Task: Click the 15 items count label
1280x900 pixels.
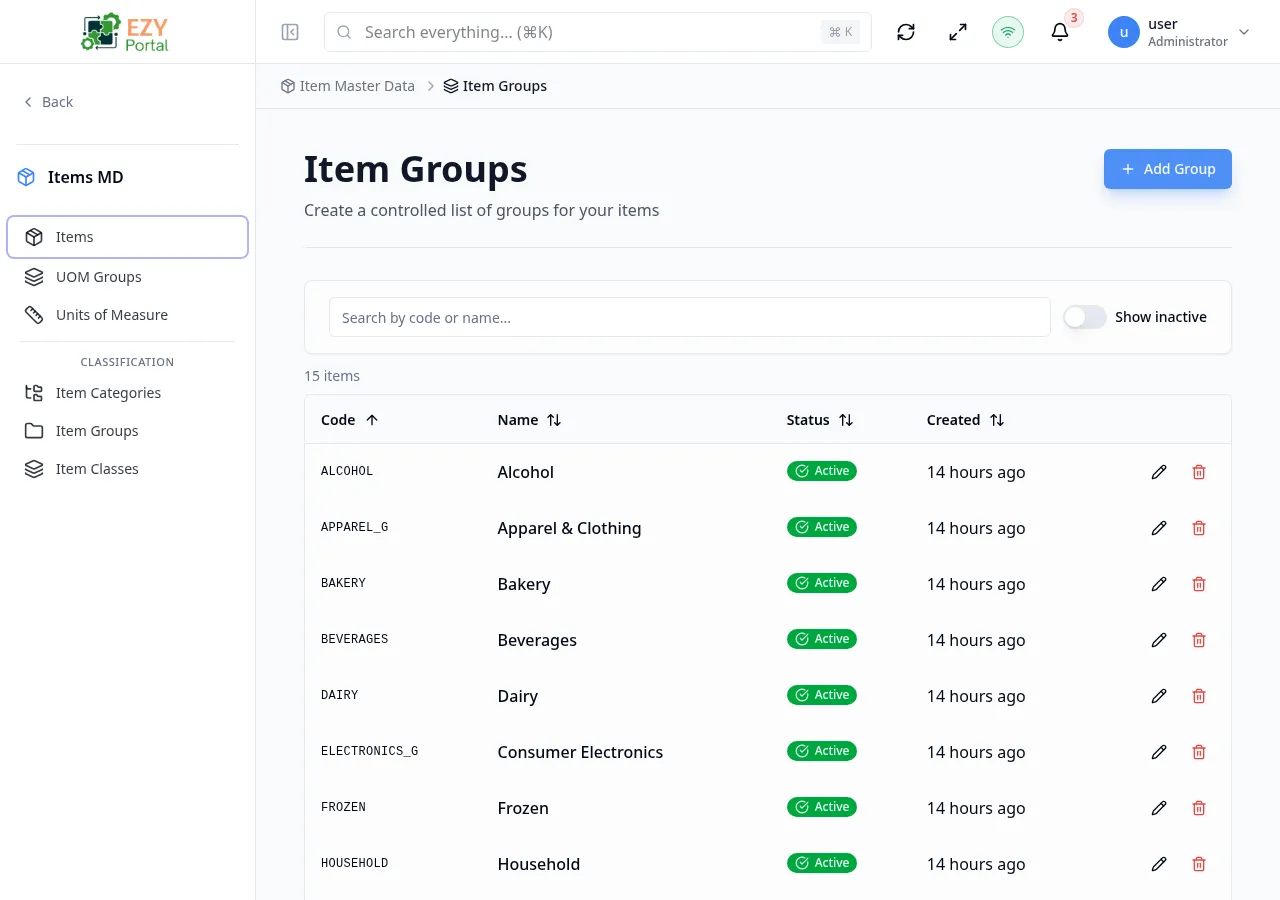Action: coord(332,376)
